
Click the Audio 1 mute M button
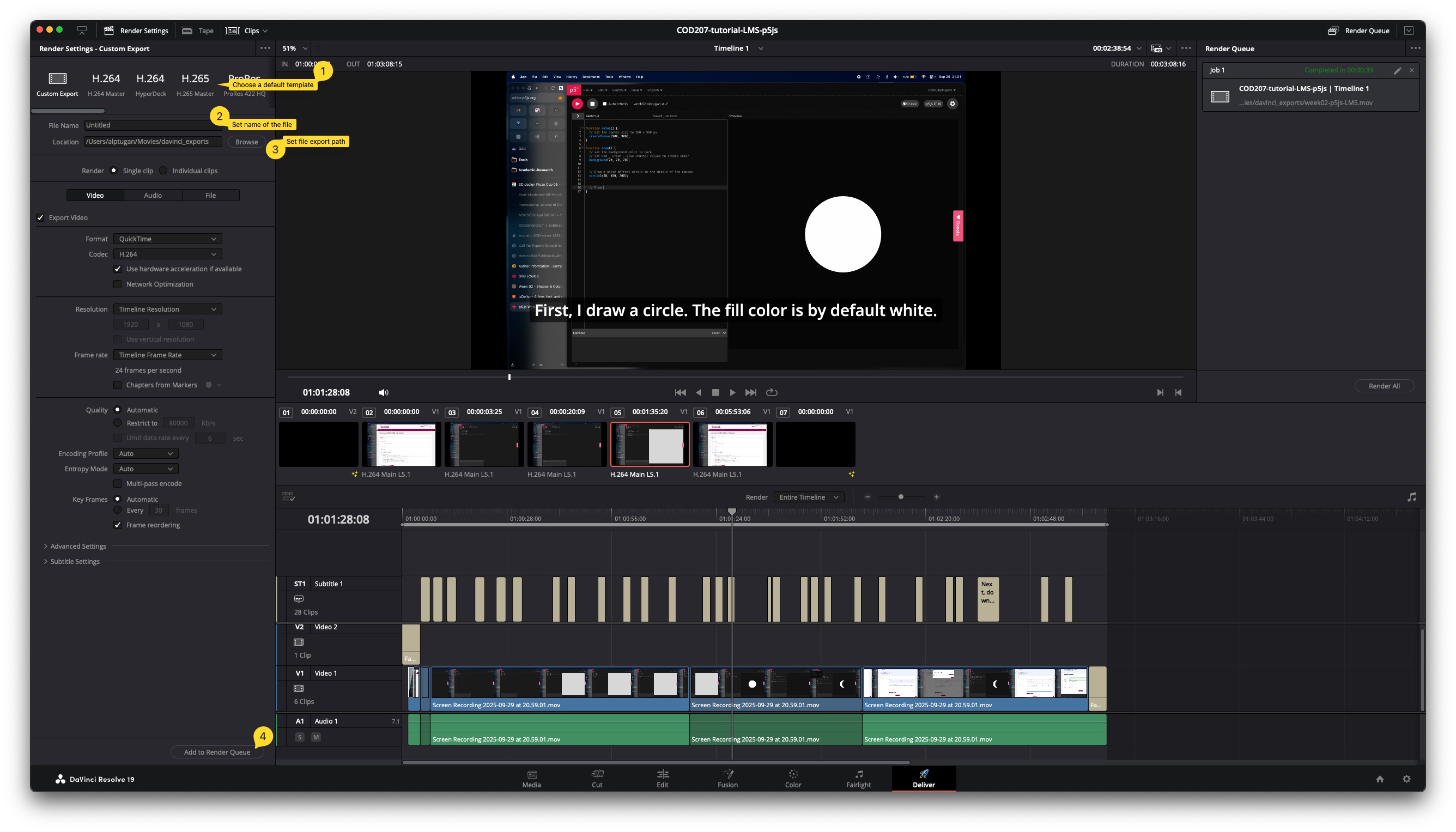click(x=316, y=737)
